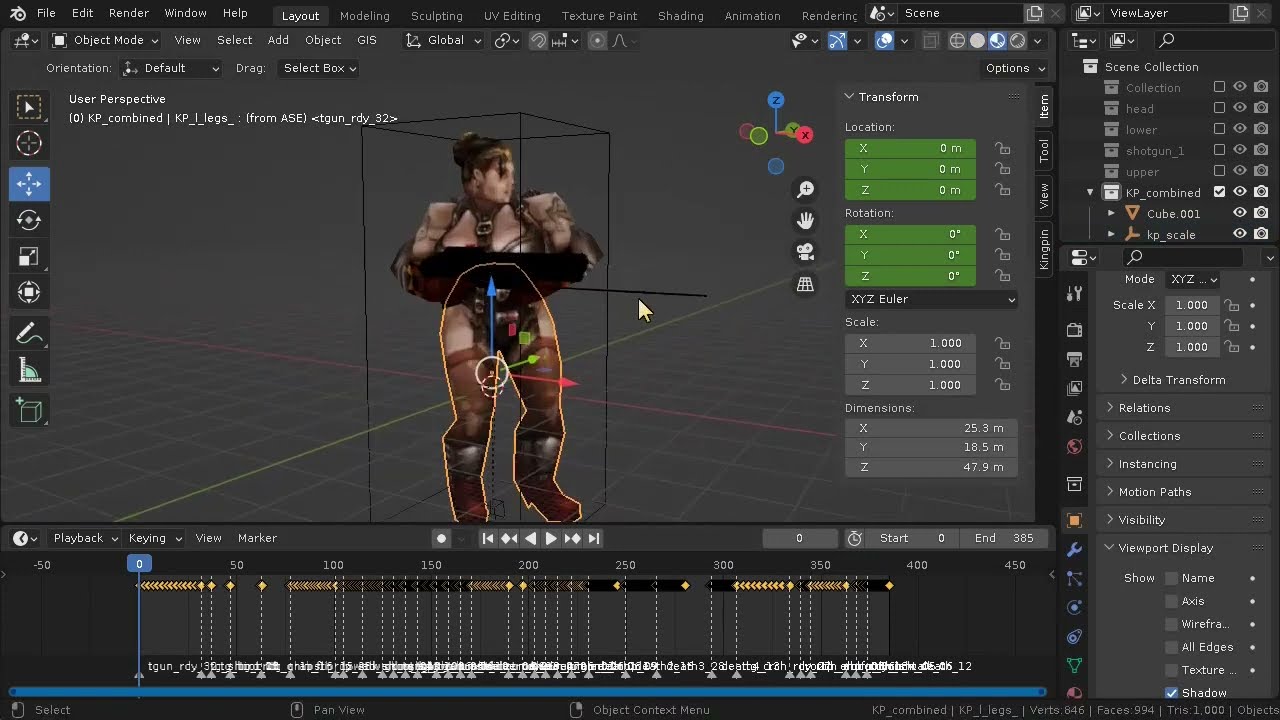Open the File menu
Image resolution: width=1280 pixels, height=720 pixels.
(46, 14)
